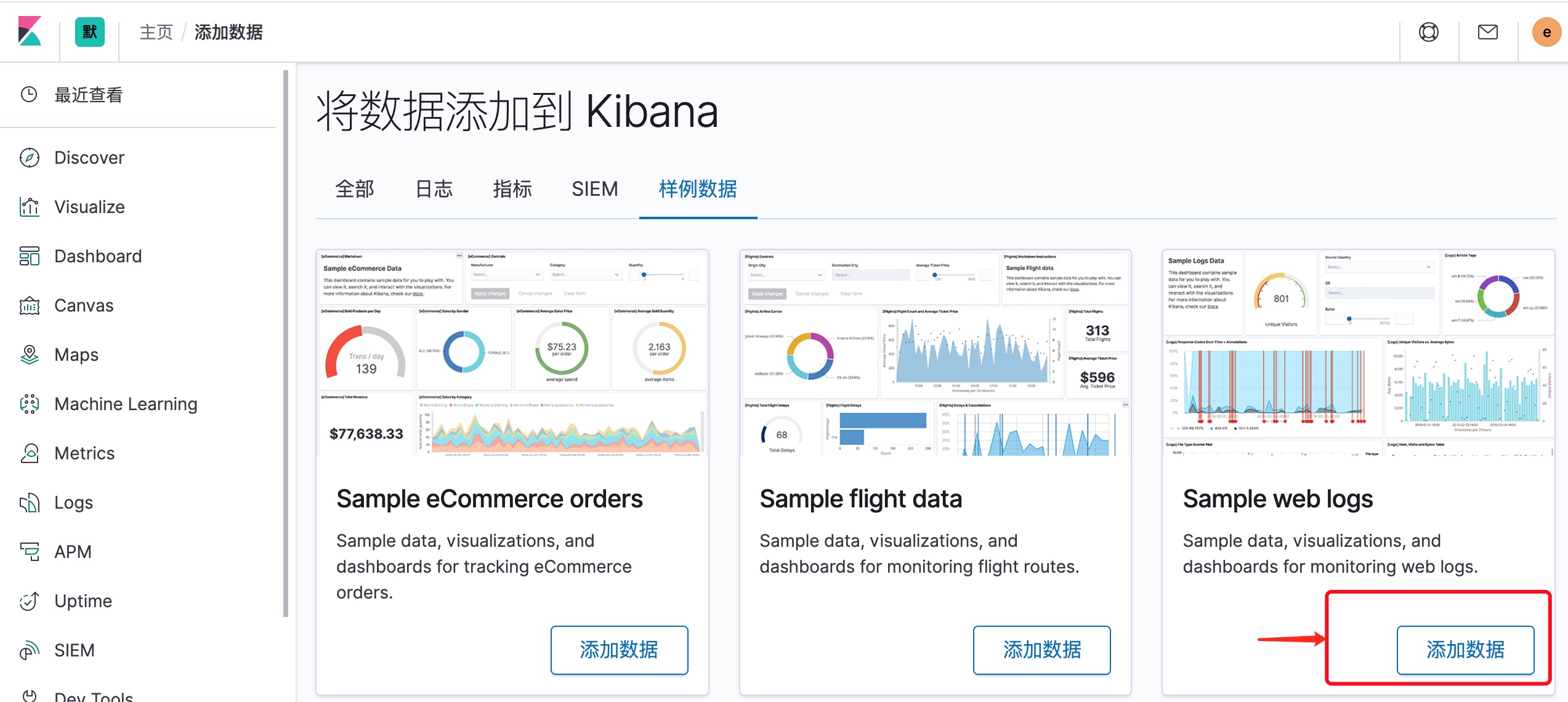Add data for Sample web logs
Viewport: 1568px width, 702px height.
point(1465,650)
